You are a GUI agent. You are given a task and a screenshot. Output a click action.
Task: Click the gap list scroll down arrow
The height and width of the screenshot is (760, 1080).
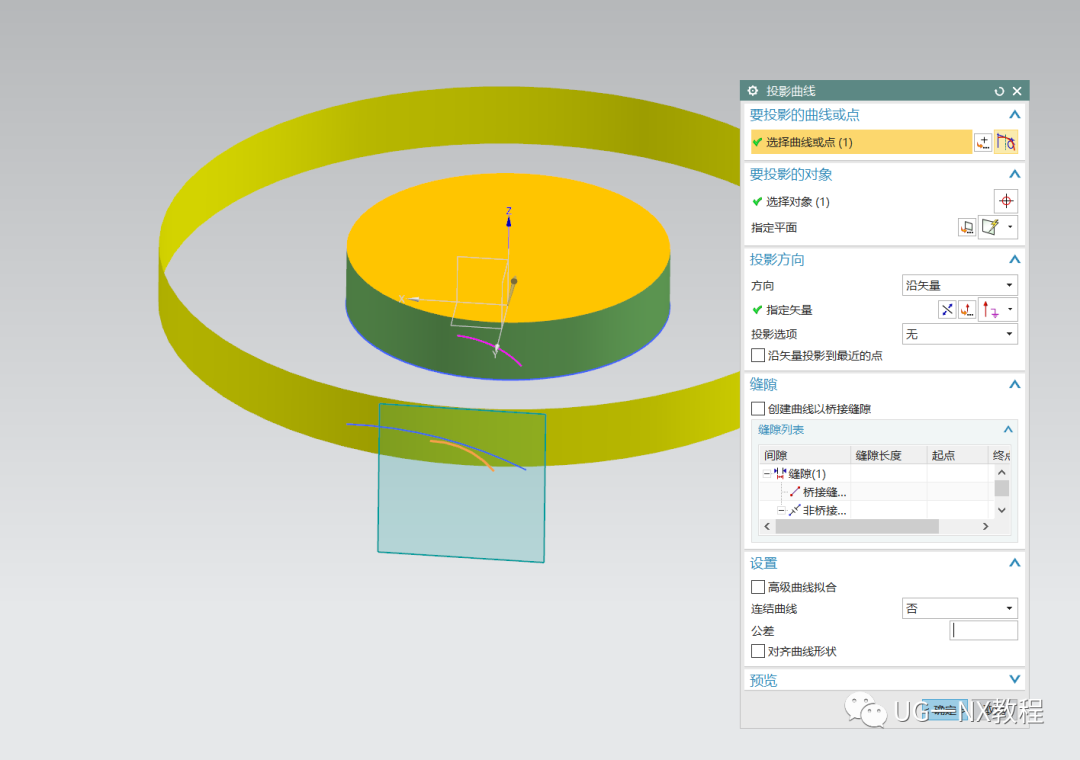pyautogui.click(x=1001, y=511)
